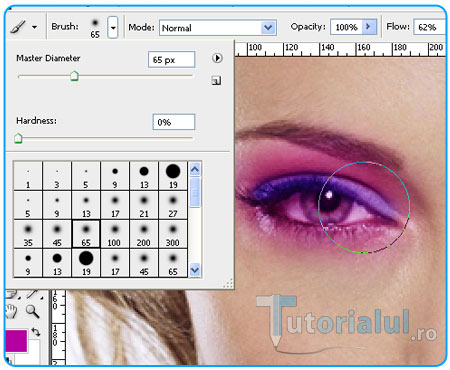Create new brush preset icon
This screenshot has height=370, width=450.
click(216, 80)
